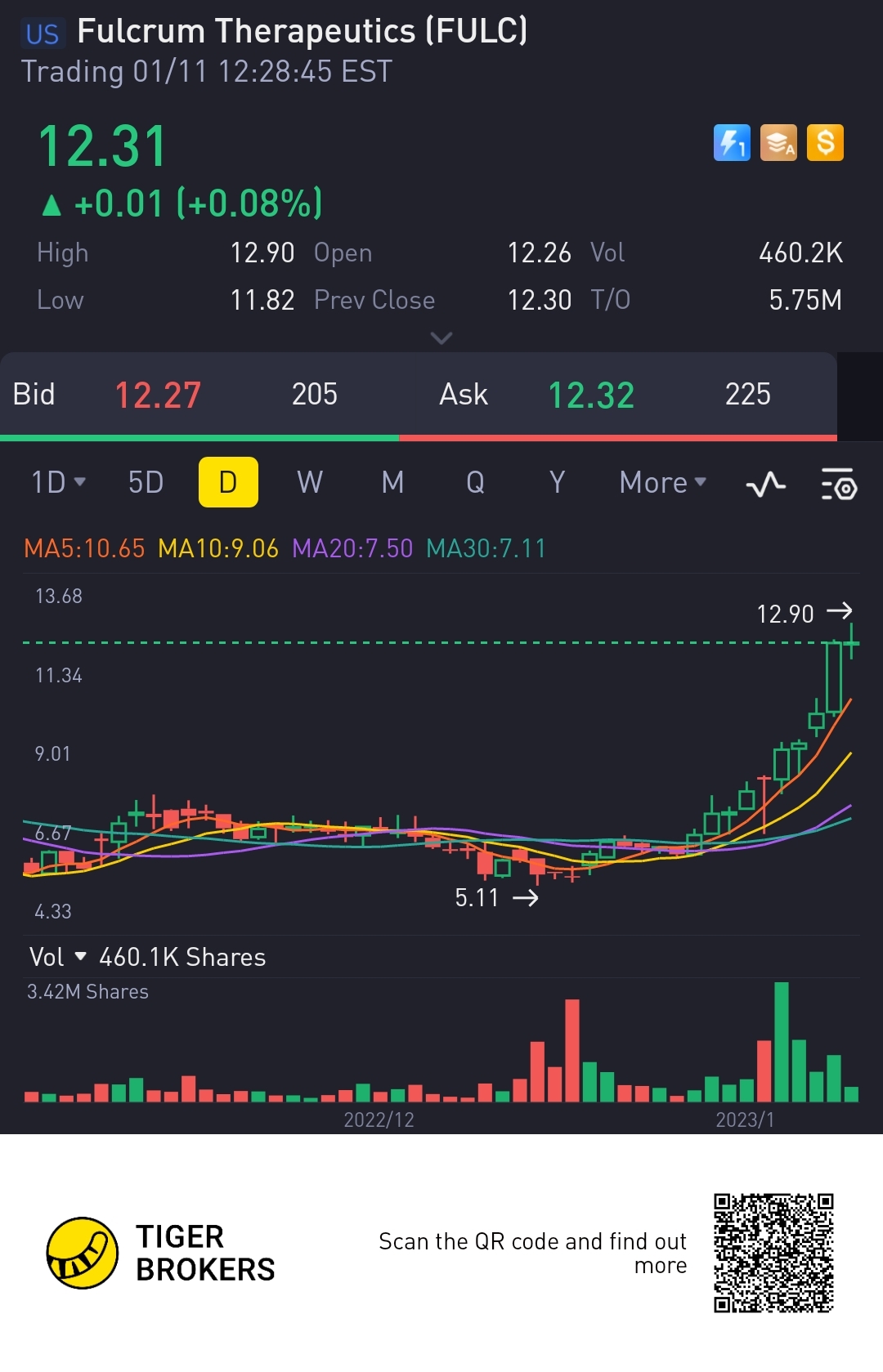Tap the ask size 225

pos(748,395)
